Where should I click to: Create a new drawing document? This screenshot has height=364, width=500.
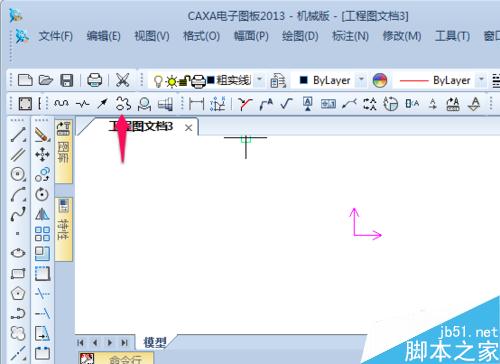click(x=25, y=80)
